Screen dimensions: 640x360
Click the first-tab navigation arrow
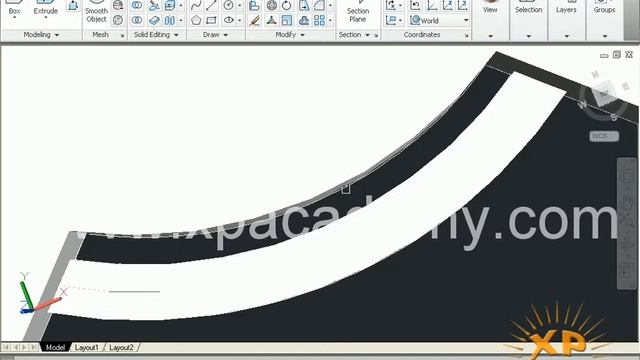(6, 347)
